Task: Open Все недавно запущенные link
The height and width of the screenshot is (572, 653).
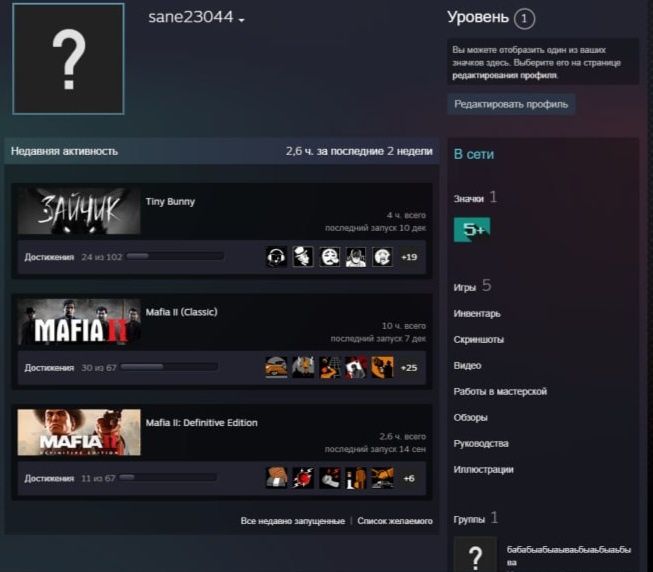Action: click(293, 521)
